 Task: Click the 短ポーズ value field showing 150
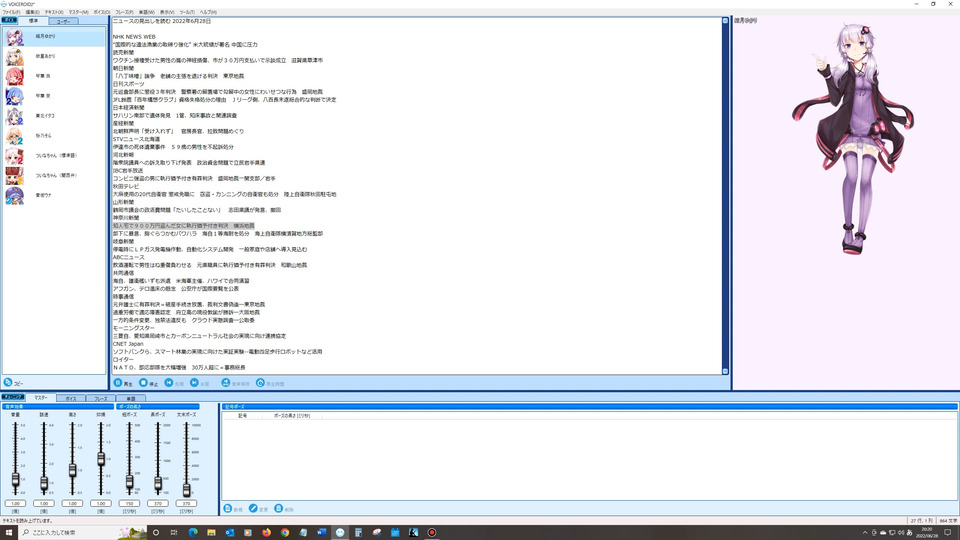pyautogui.click(x=129, y=503)
